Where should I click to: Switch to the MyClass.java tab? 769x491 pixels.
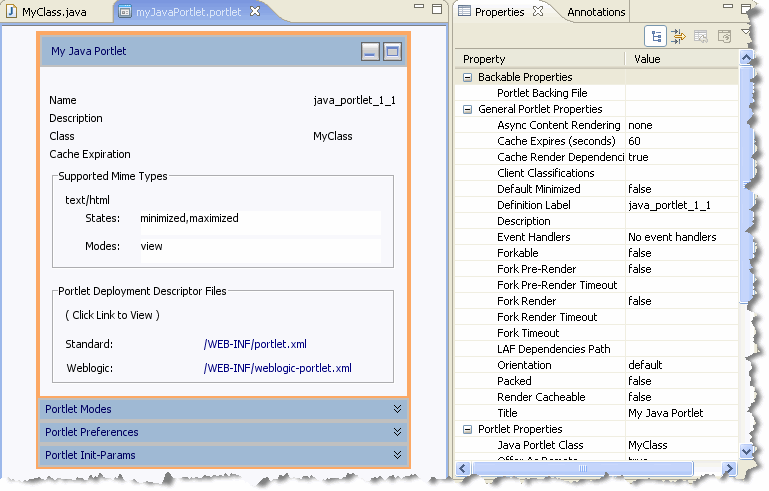pos(54,12)
